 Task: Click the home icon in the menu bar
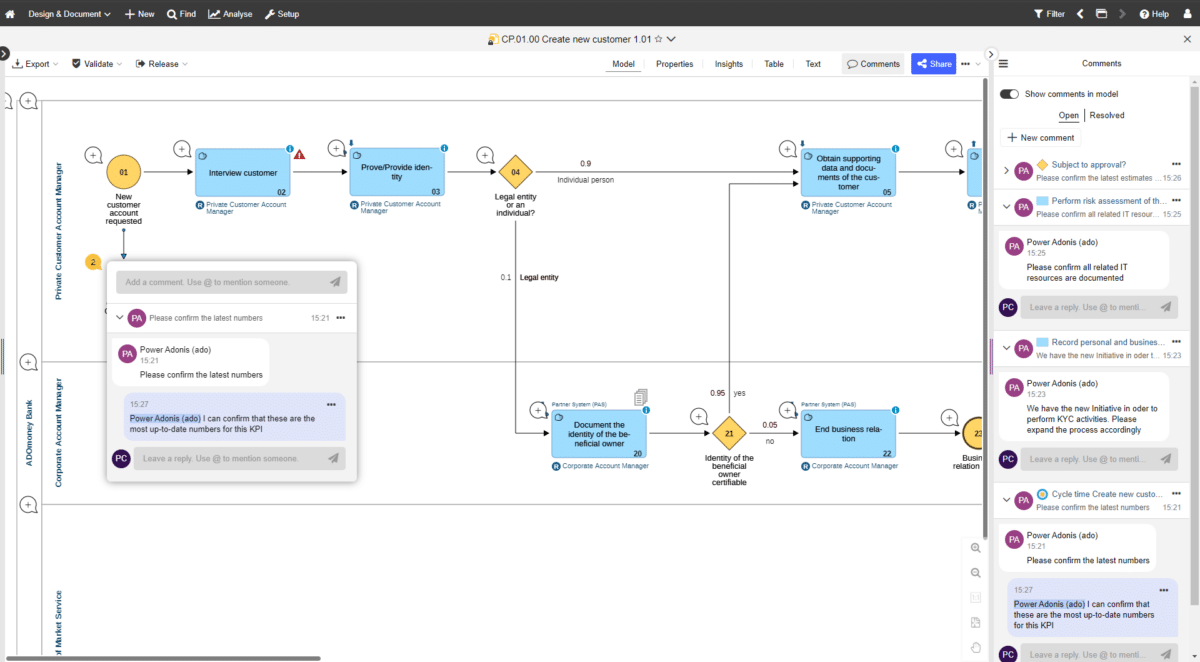pyautogui.click(x=10, y=14)
